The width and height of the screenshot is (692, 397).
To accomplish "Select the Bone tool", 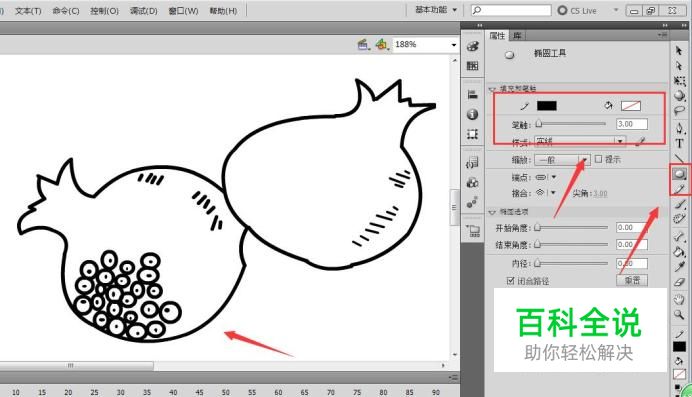I will [679, 237].
